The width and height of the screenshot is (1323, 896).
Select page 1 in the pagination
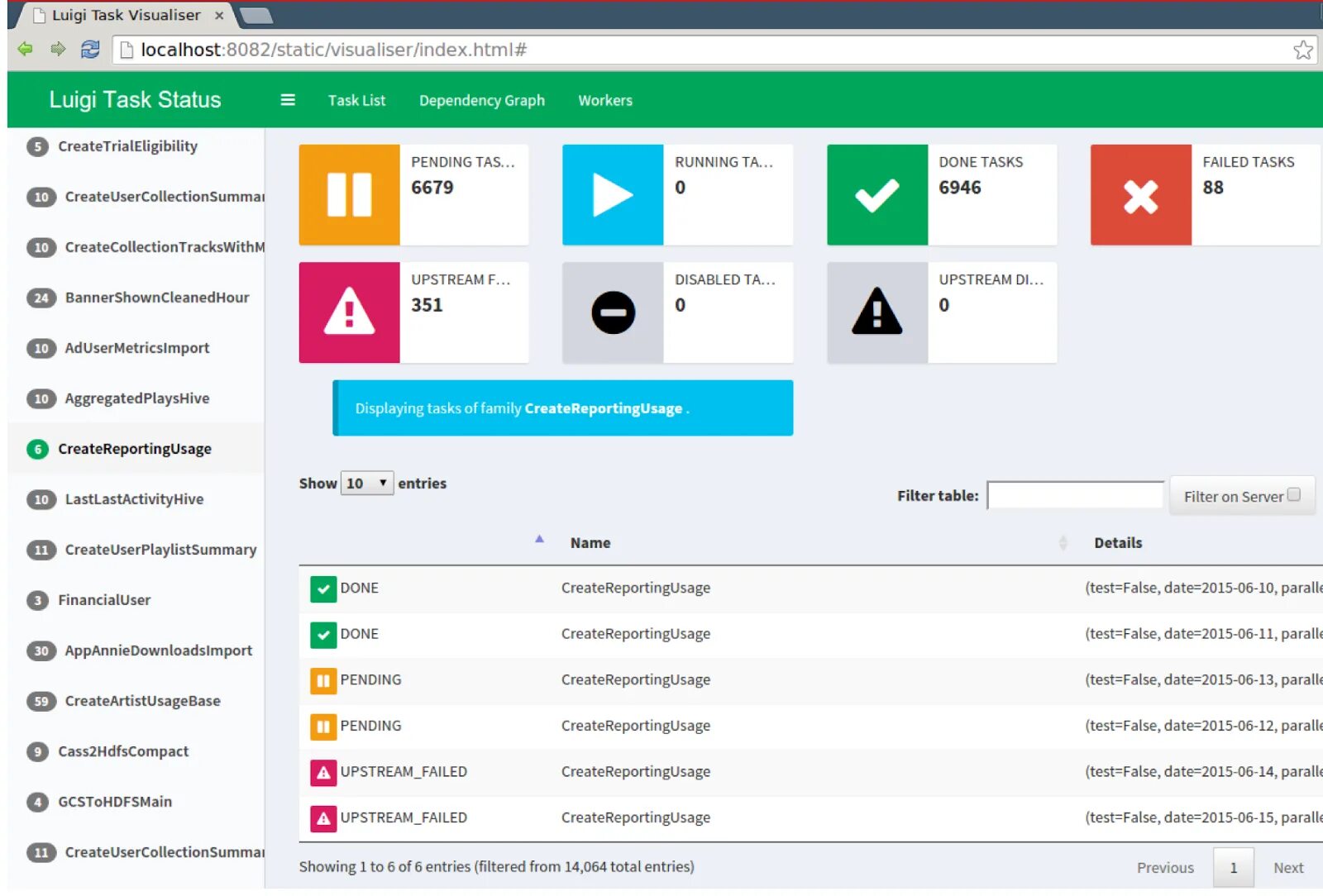click(1234, 867)
